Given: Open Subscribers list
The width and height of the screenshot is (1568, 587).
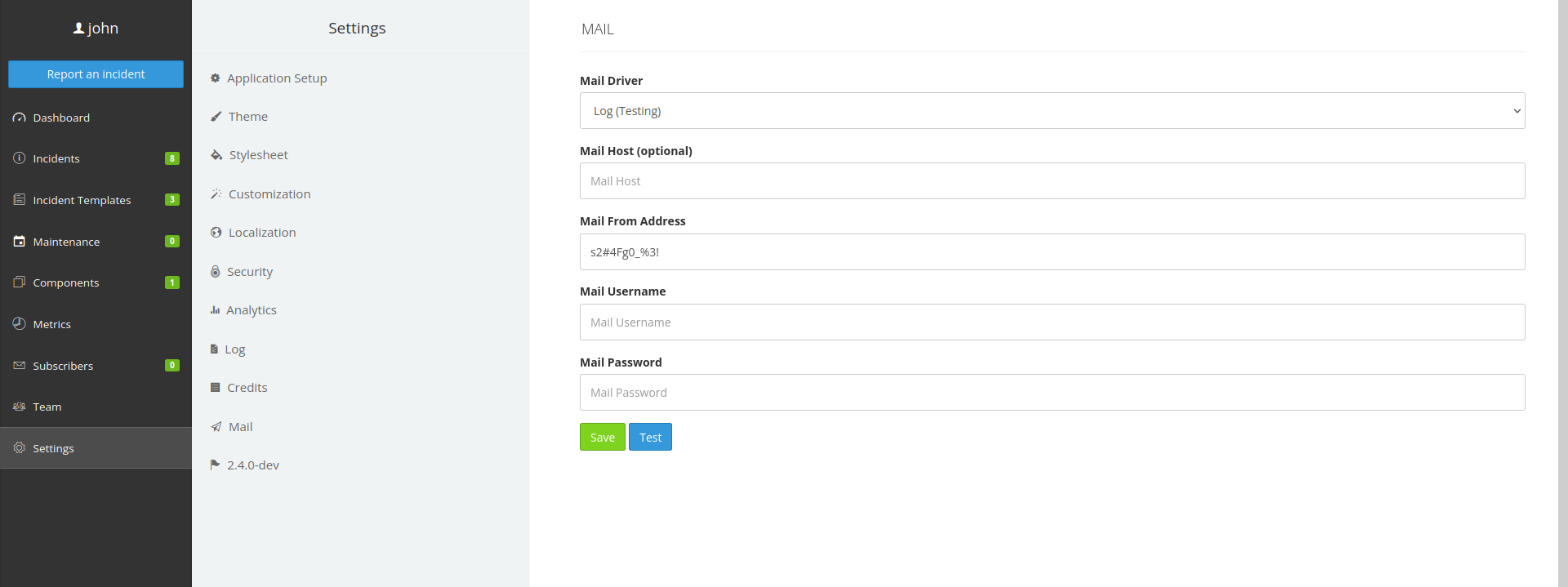Looking at the screenshot, I should click(96, 366).
